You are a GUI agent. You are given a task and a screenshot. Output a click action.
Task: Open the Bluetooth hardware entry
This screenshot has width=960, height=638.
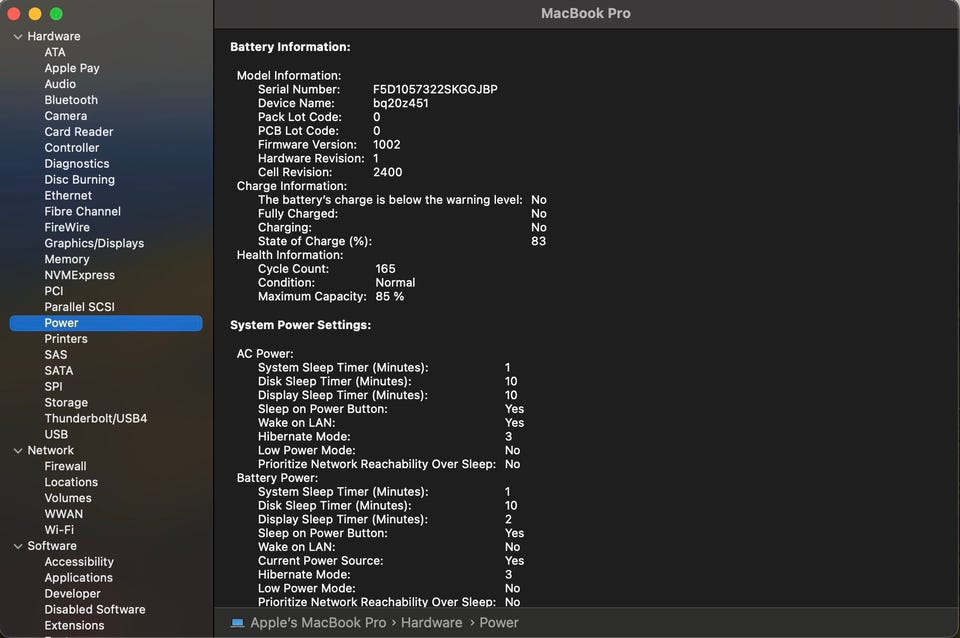tap(71, 100)
